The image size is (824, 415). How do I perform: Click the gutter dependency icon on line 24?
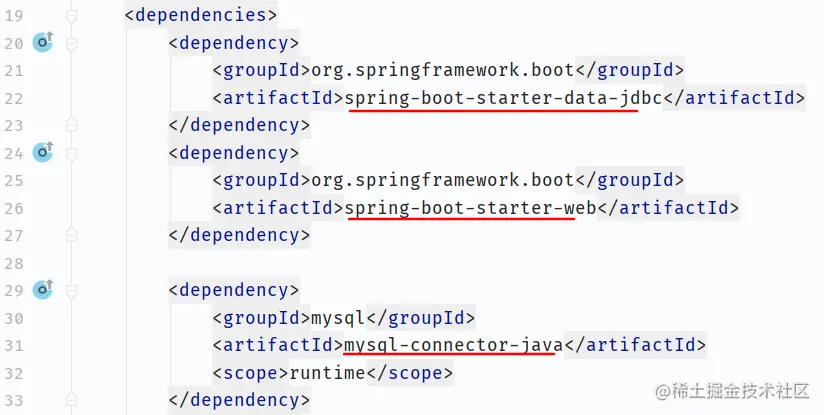pos(43,152)
